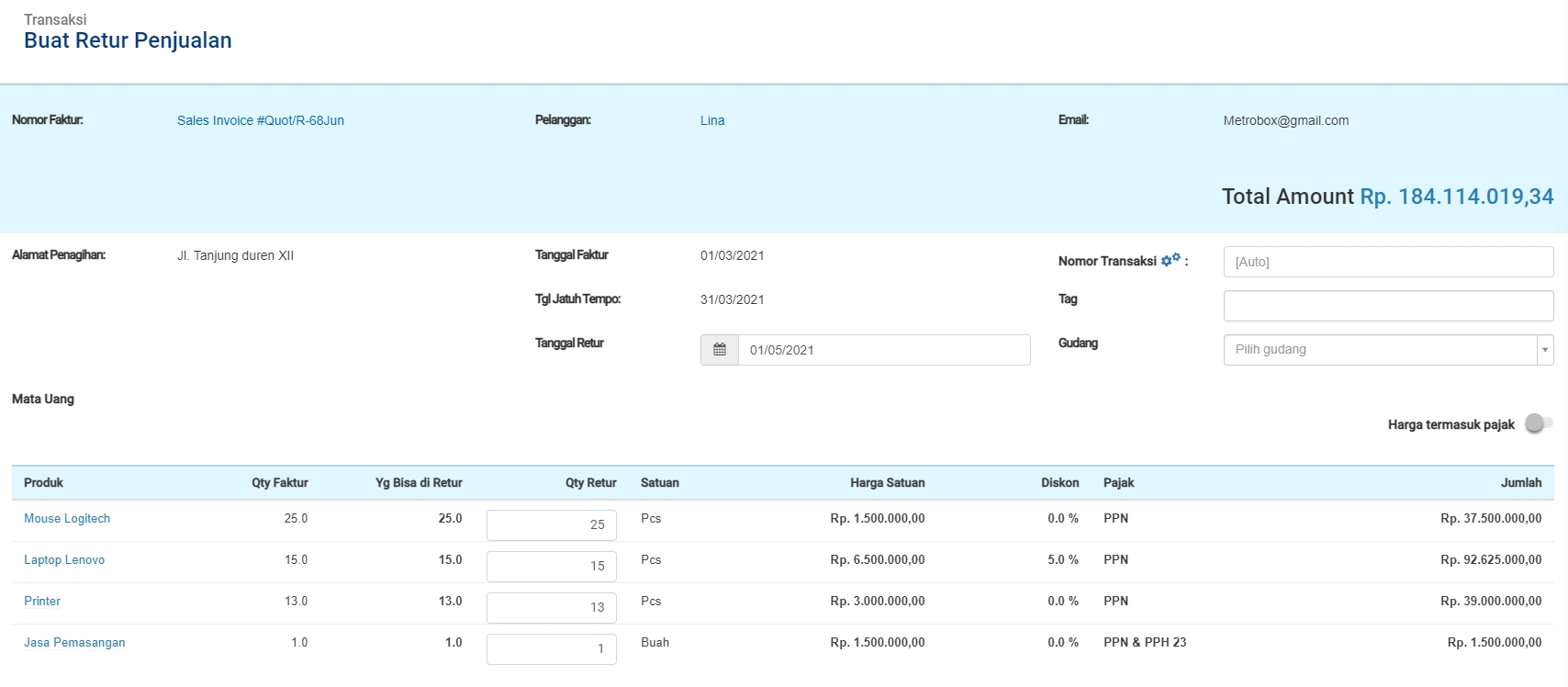Click the Jumlah column header

(1521, 483)
